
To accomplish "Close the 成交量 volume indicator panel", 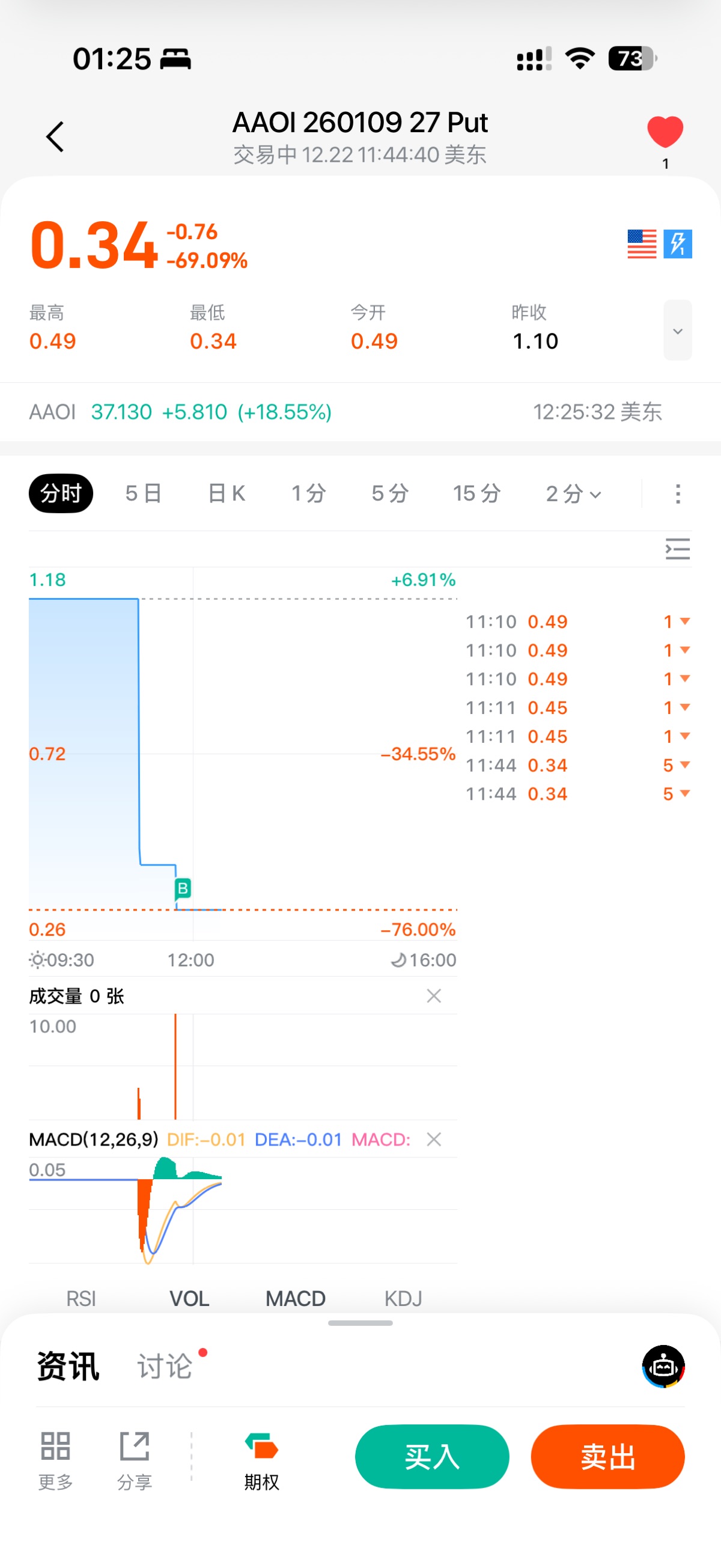I will [434, 996].
